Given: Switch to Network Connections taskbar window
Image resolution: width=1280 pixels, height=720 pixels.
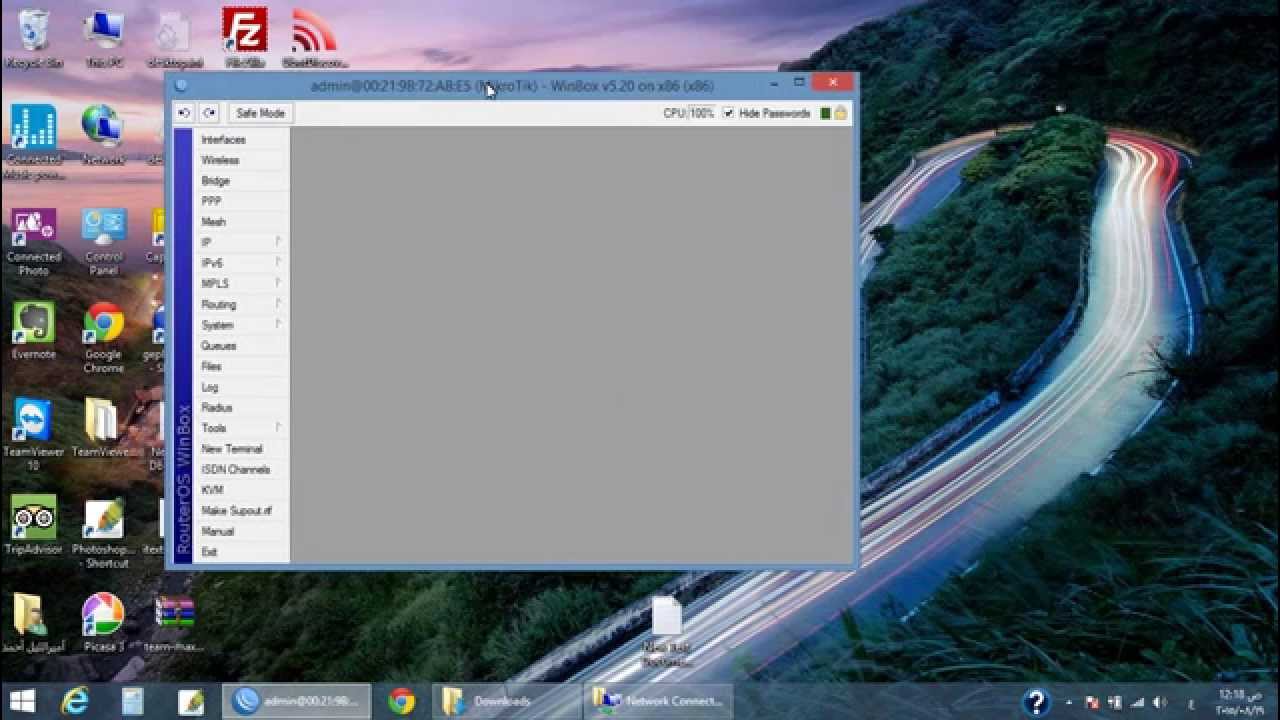Looking at the screenshot, I should 660,701.
